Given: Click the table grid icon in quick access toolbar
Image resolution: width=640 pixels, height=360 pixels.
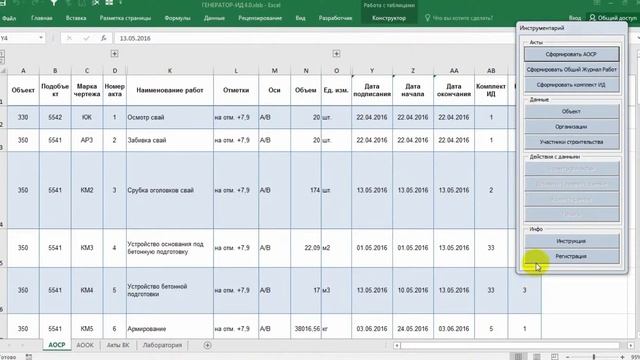Looking at the screenshot, I should [109, 3].
